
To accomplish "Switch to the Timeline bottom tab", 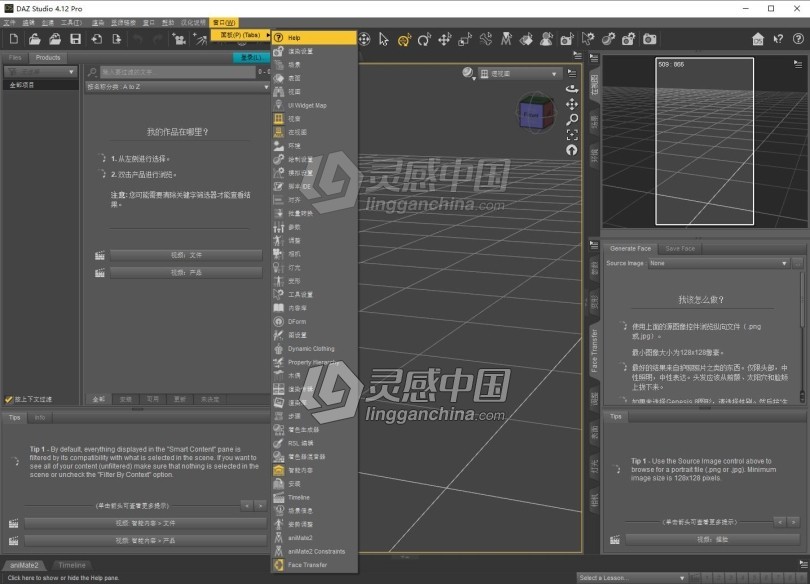I will (72, 565).
